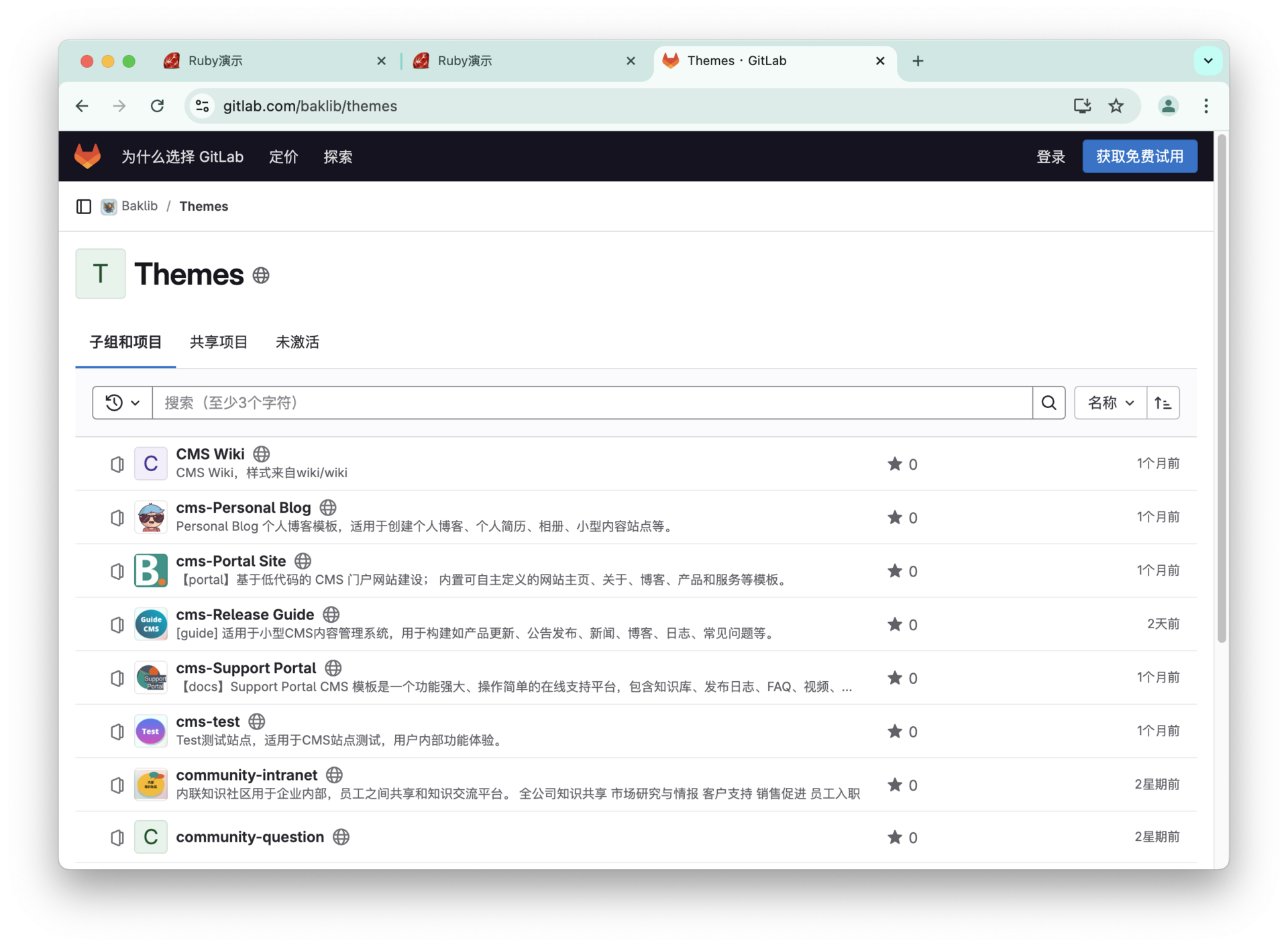Click the community-intranet avatar
This screenshot has width=1288, height=947.
[x=151, y=785]
